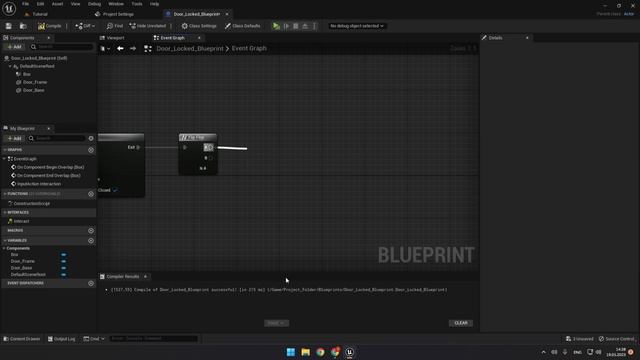Open the View menu
This screenshot has width=640, height=360.
[76, 4]
